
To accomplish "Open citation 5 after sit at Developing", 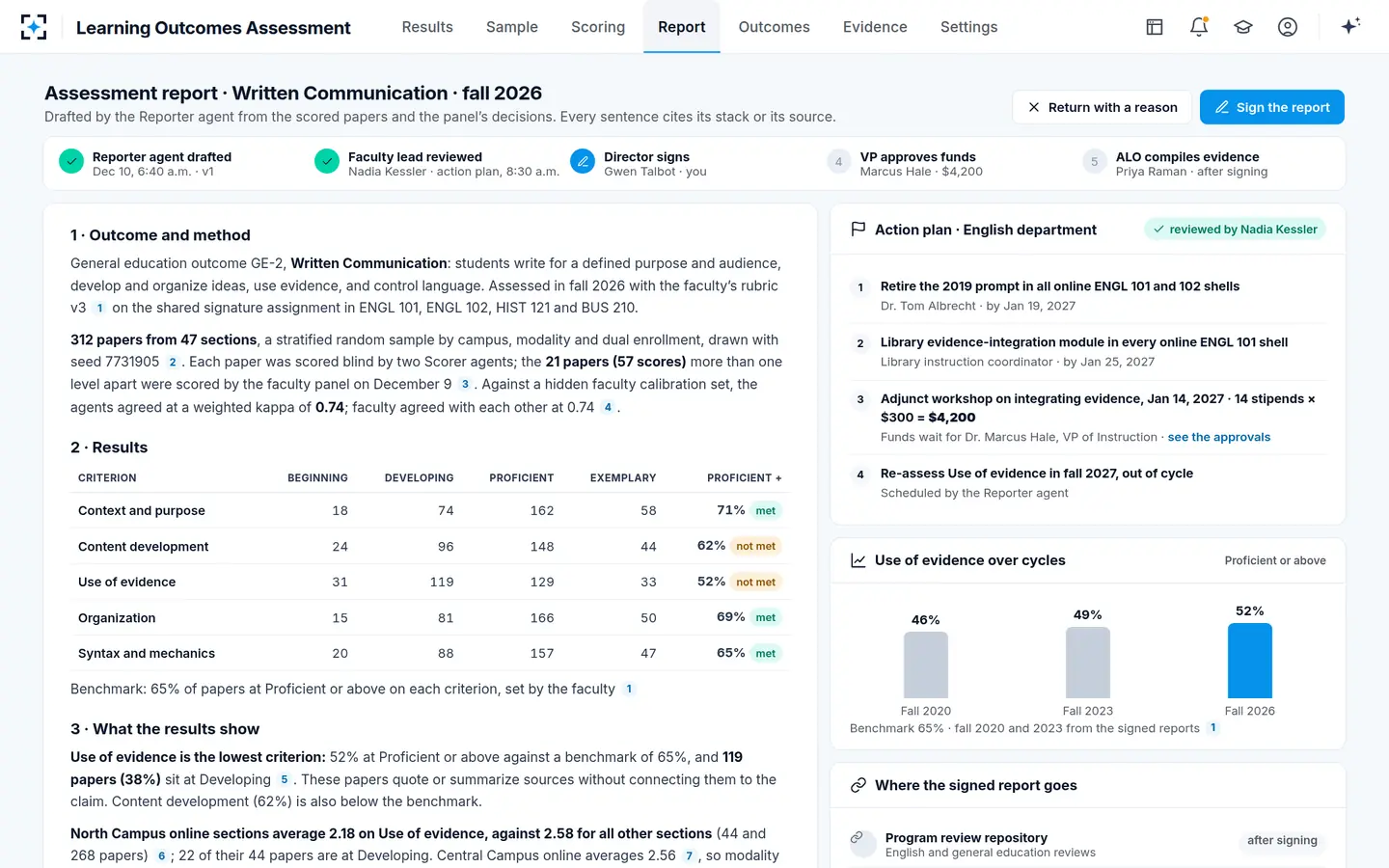I will tap(284, 780).
